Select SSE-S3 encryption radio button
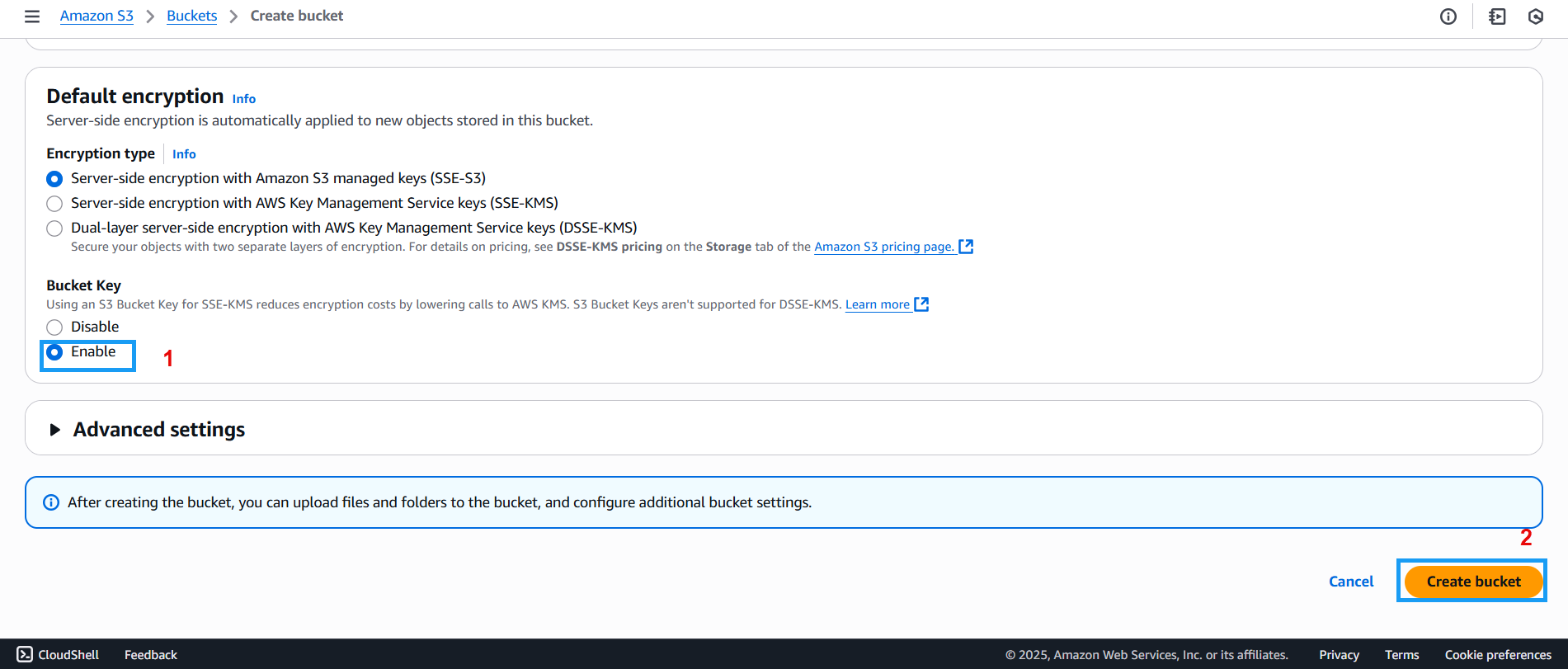This screenshot has width=1568, height=669. click(x=54, y=179)
